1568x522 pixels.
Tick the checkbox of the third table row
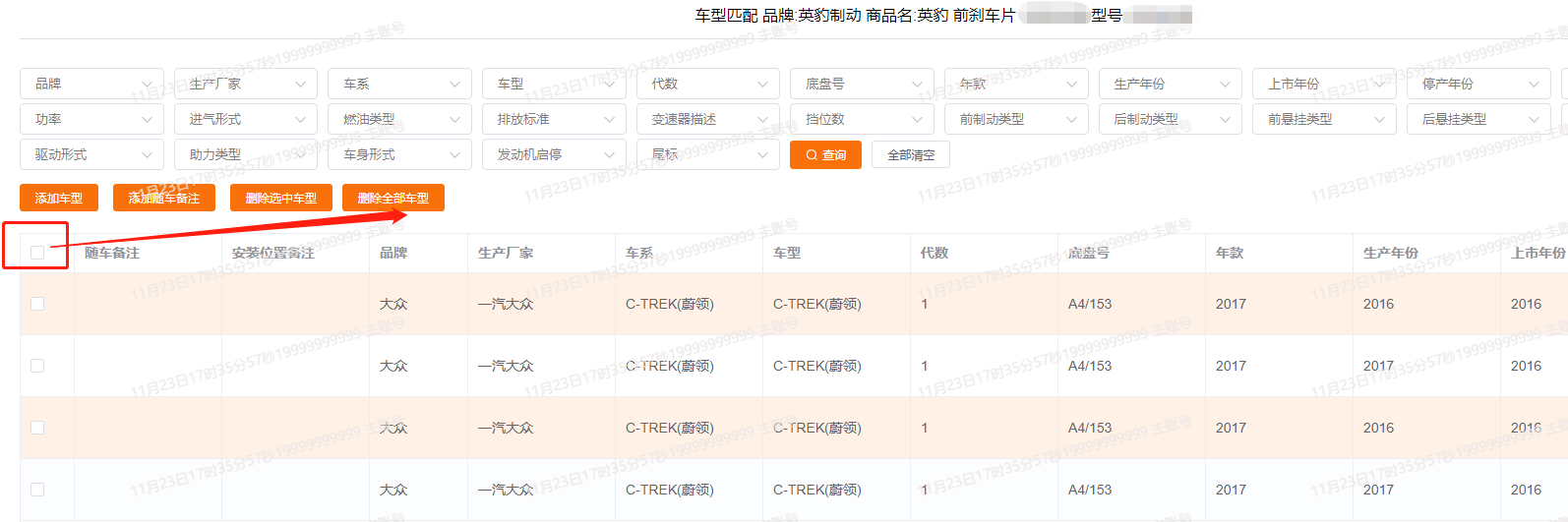(37, 428)
